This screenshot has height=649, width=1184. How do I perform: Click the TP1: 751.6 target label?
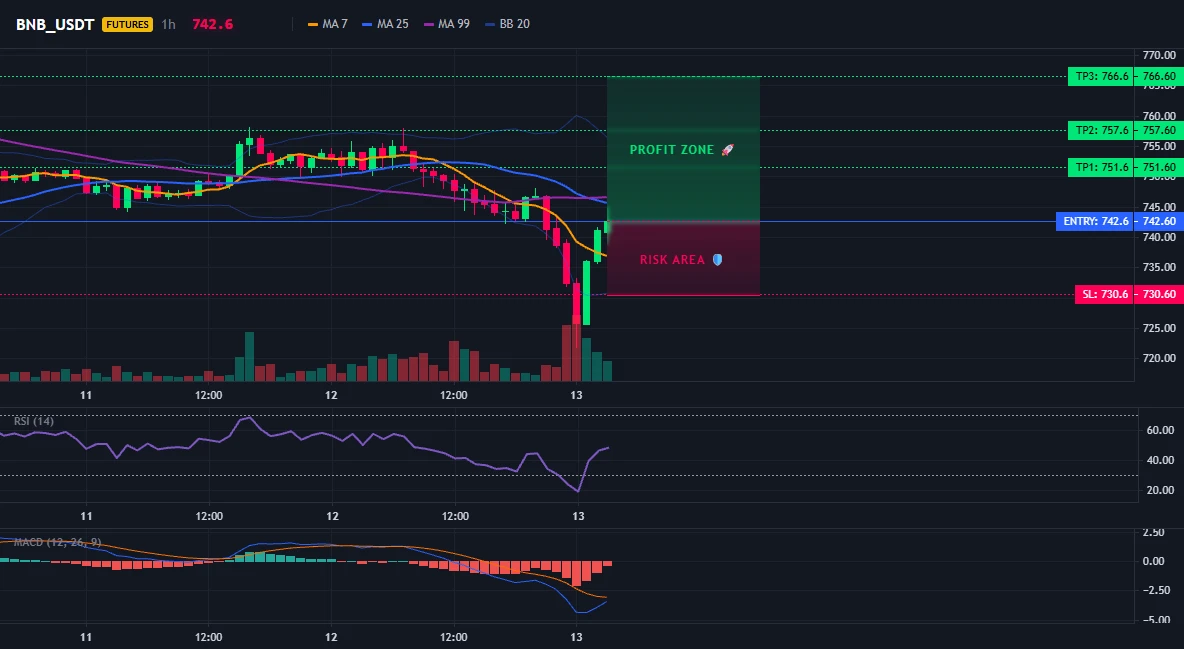(1102, 167)
